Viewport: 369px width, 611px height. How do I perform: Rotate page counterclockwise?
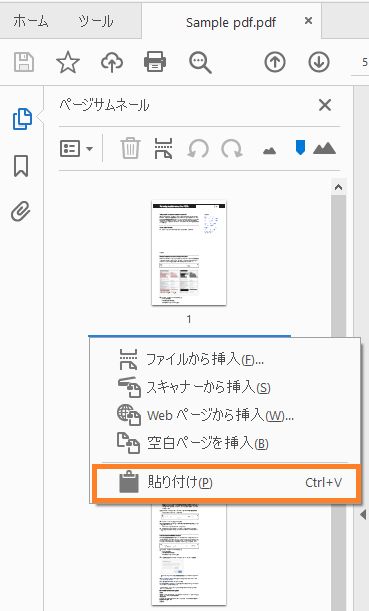[x=198, y=149]
